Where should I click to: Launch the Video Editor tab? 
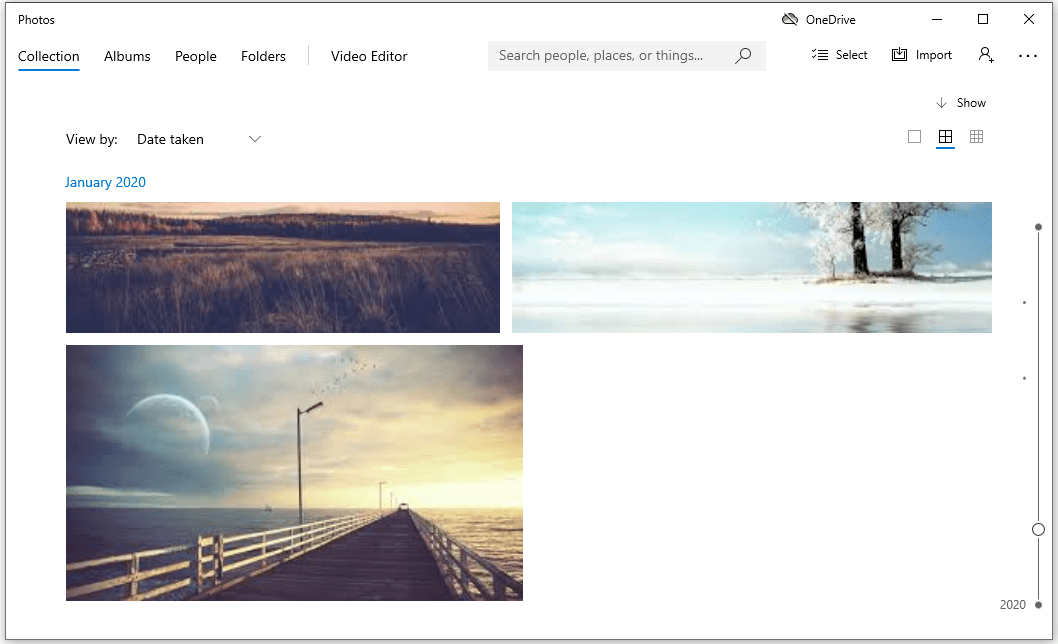point(369,56)
